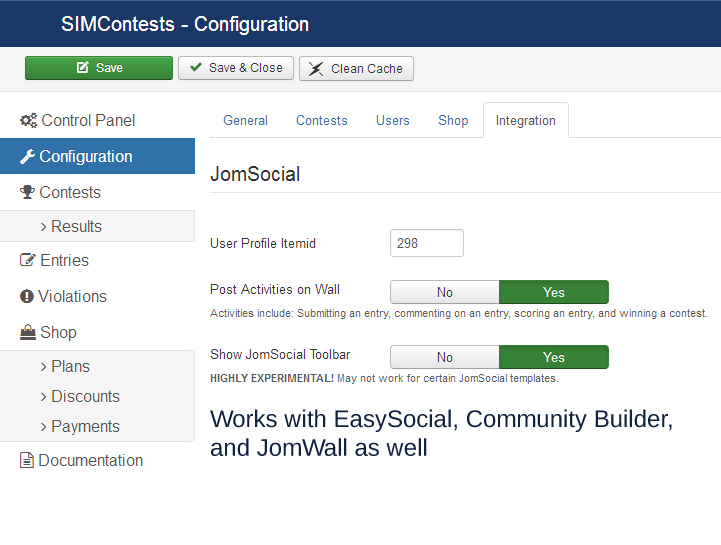The height and width of the screenshot is (545, 721).
Task: Click the Entries edit icon
Action: 28,260
